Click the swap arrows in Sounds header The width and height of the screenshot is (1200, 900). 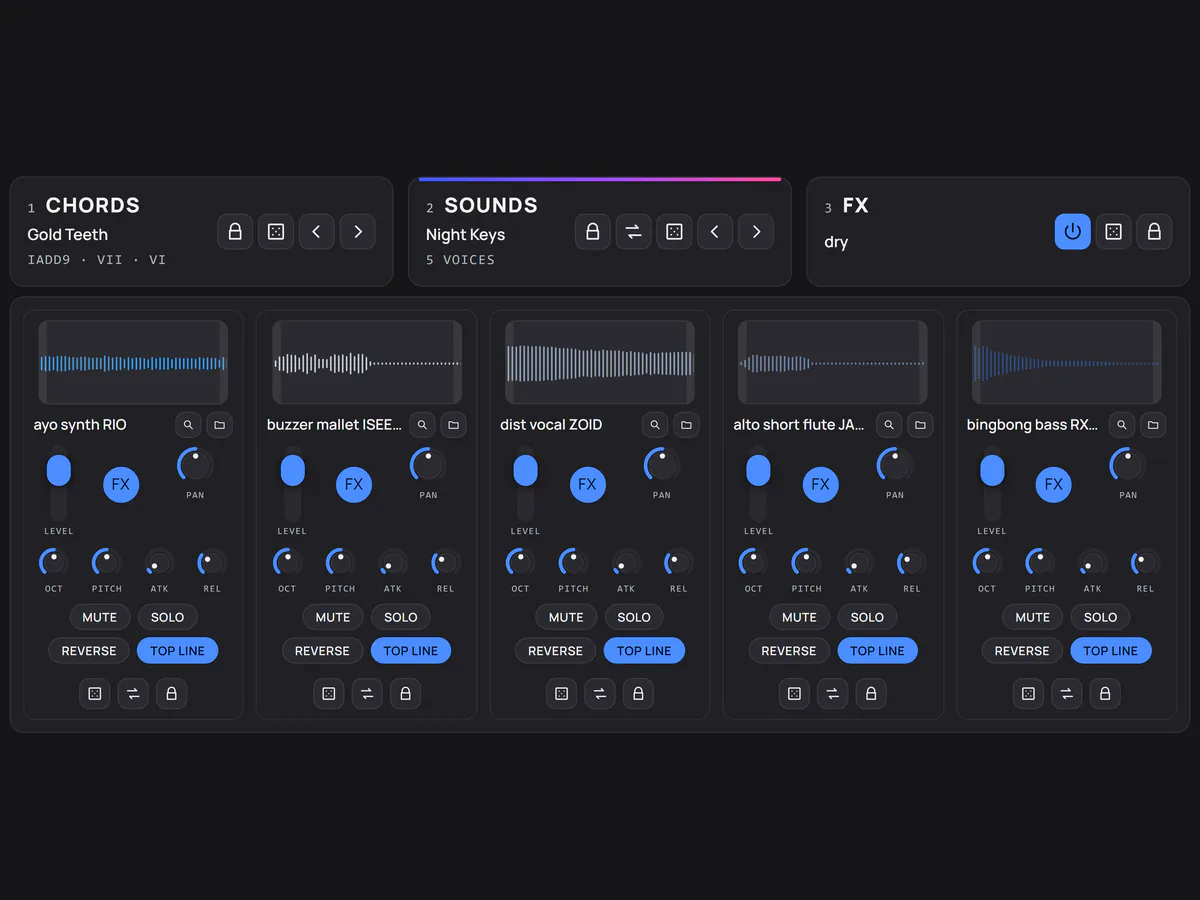tap(633, 232)
